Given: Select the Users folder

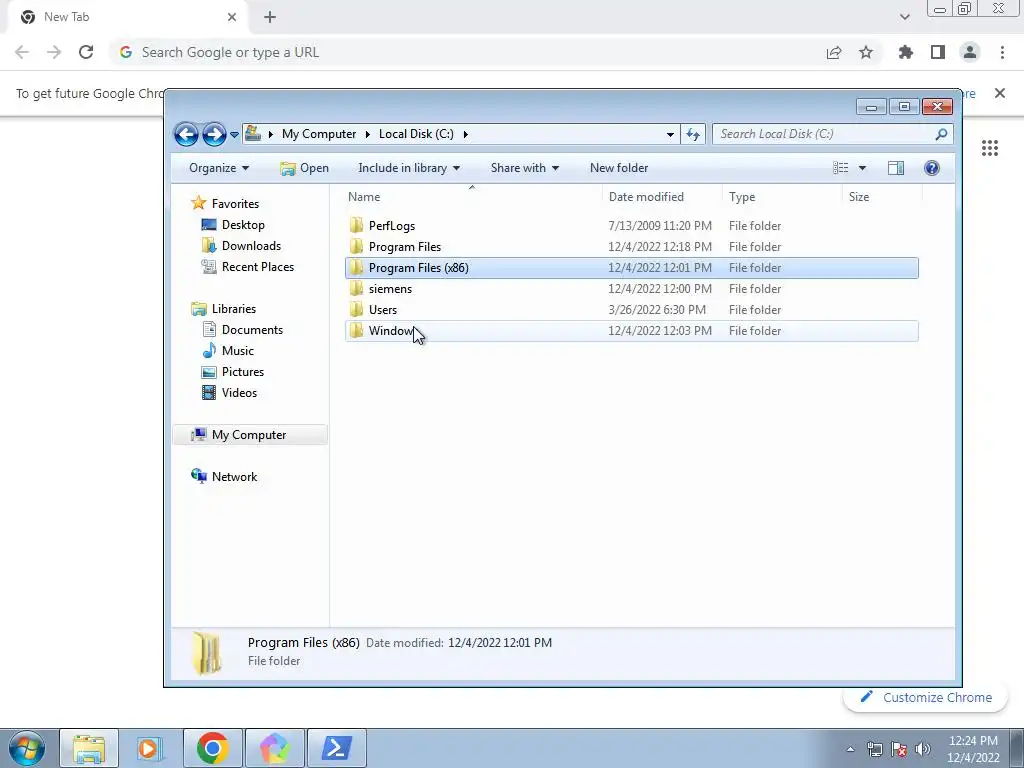Looking at the screenshot, I should click(x=632, y=310).
